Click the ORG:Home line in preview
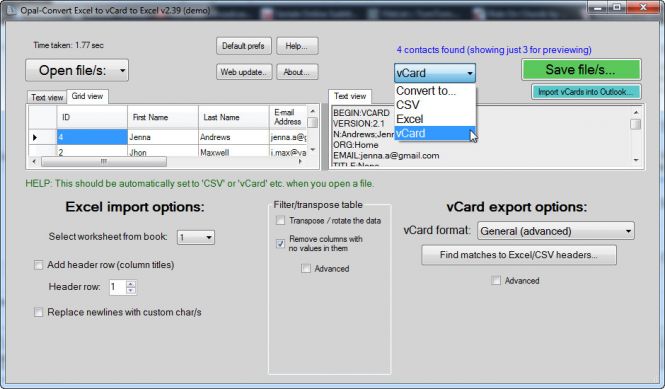Viewport: 665px width, 389px height. click(355, 145)
